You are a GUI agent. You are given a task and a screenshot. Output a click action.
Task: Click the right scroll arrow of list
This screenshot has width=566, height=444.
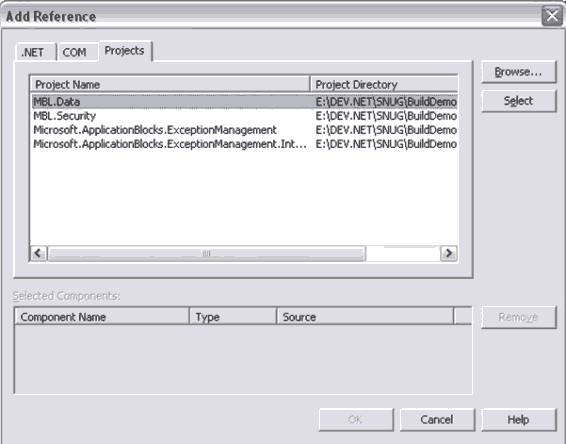point(449,253)
